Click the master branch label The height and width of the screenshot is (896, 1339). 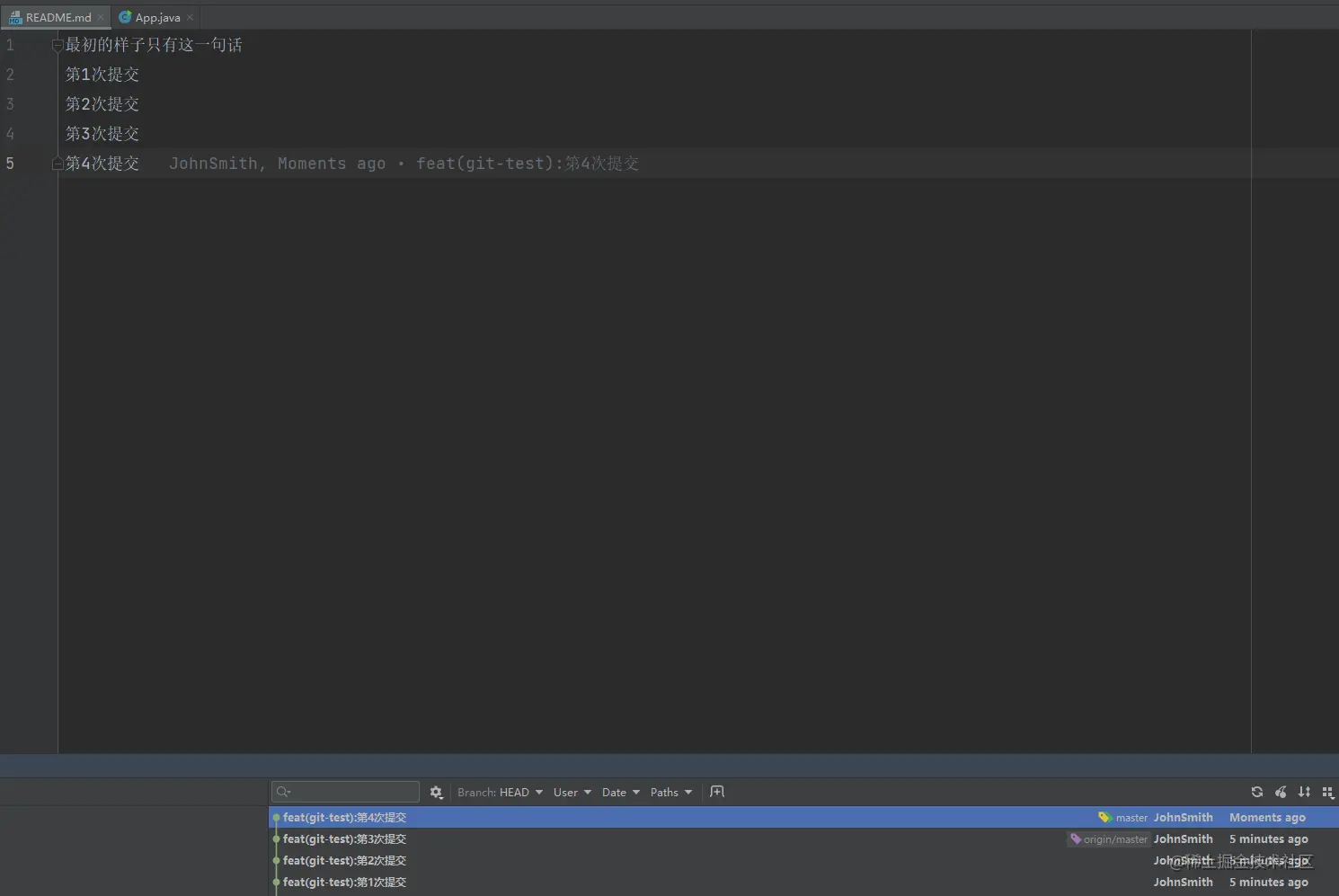click(1131, 818)
